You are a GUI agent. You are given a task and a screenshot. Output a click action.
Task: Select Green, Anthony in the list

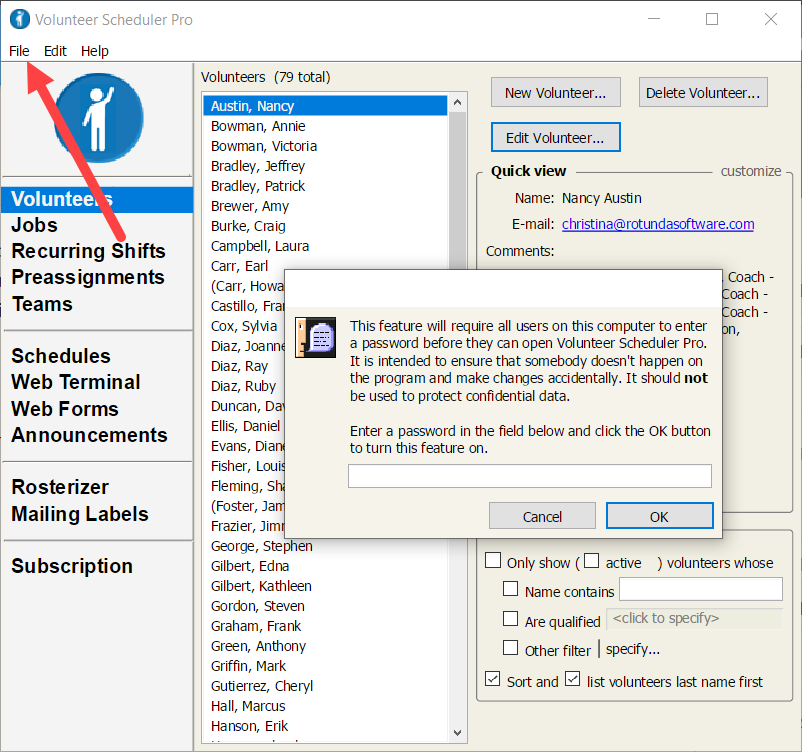click(x=325, y=646)
